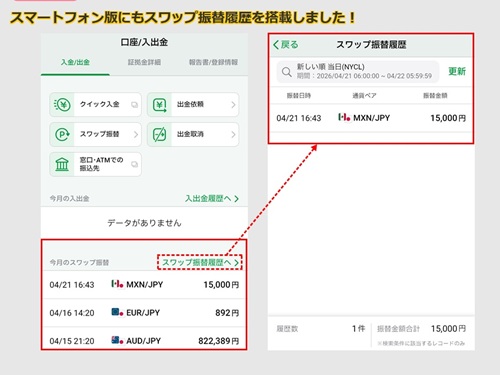Viewport: 500px width, 375px height.
Task: Go back with the 戻る button
Action: pyautogui.click(x=286, y=45)
